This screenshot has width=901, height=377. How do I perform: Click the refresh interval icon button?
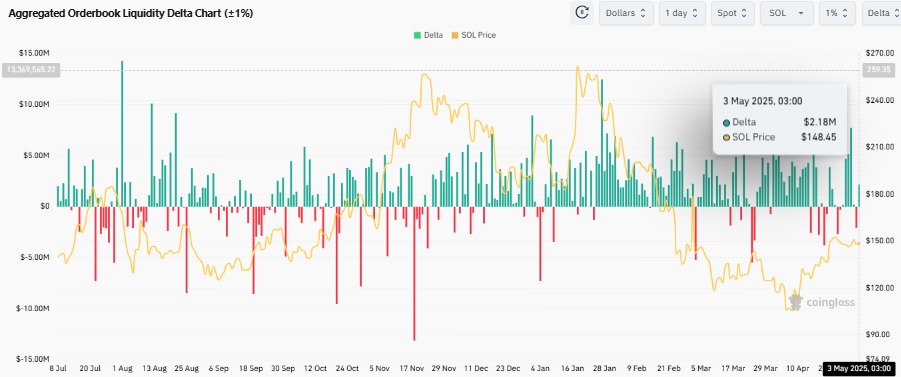pos(582,13)
